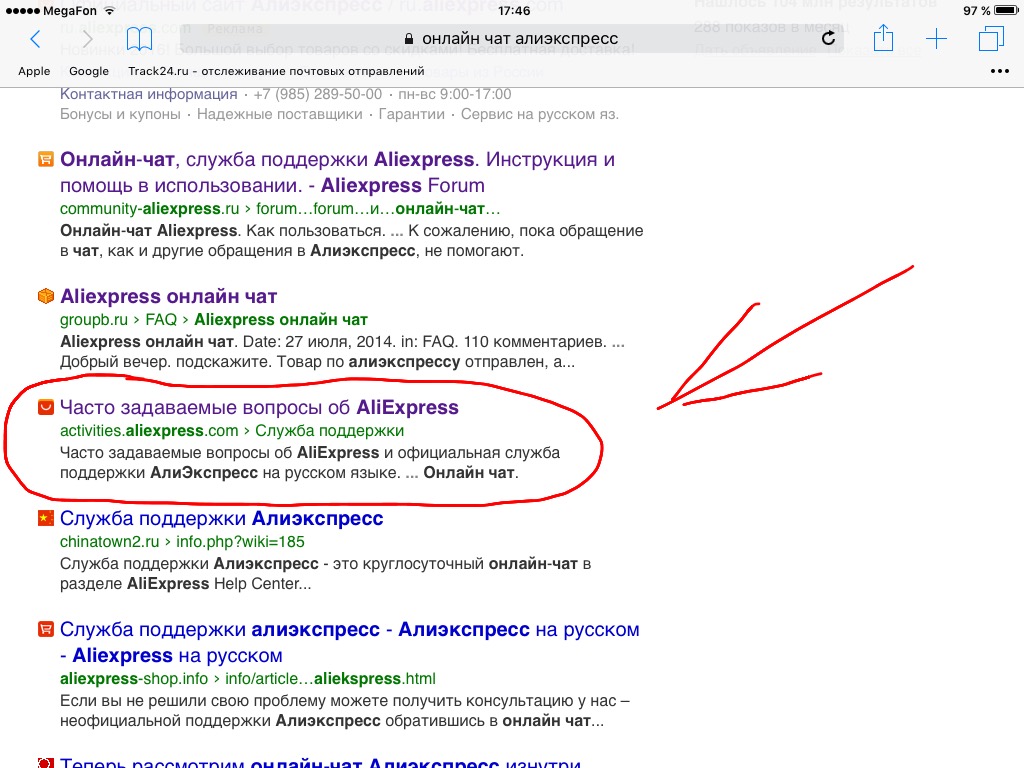Tap the MegaFon carrier label
Viewport: 1024px width, 768px height.
[69, 10]
